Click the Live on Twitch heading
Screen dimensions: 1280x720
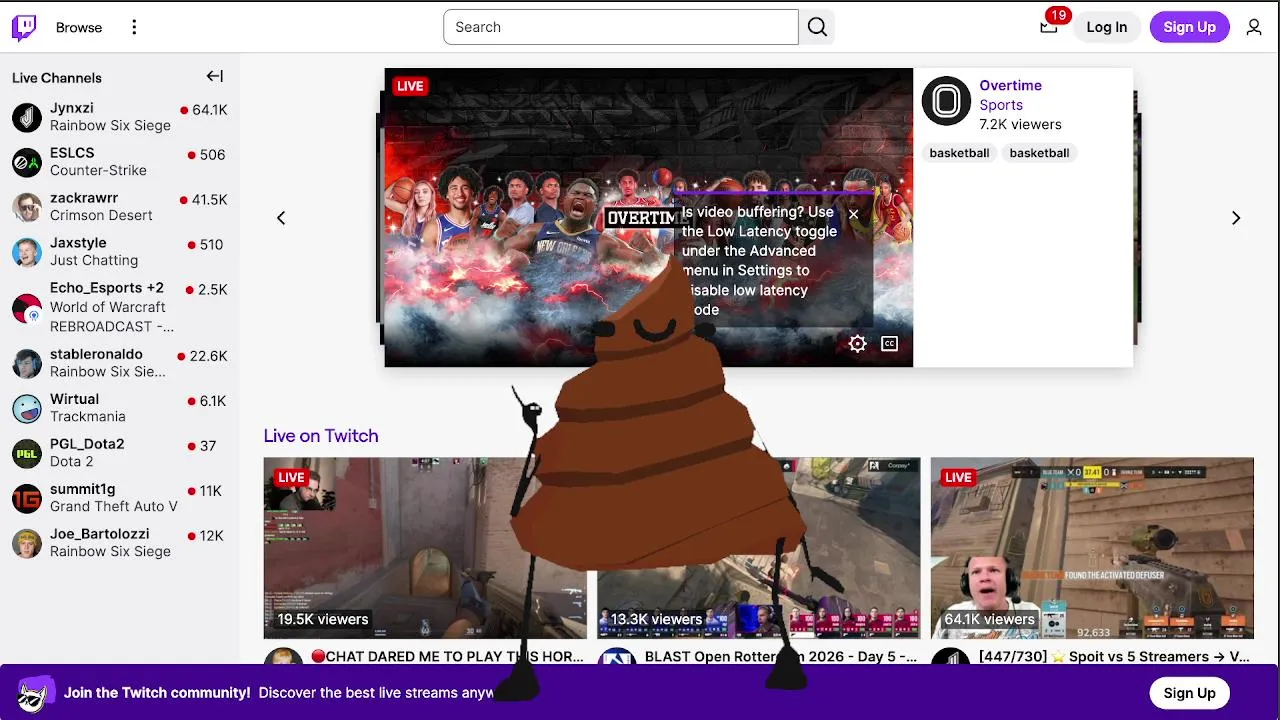[321, 436]
